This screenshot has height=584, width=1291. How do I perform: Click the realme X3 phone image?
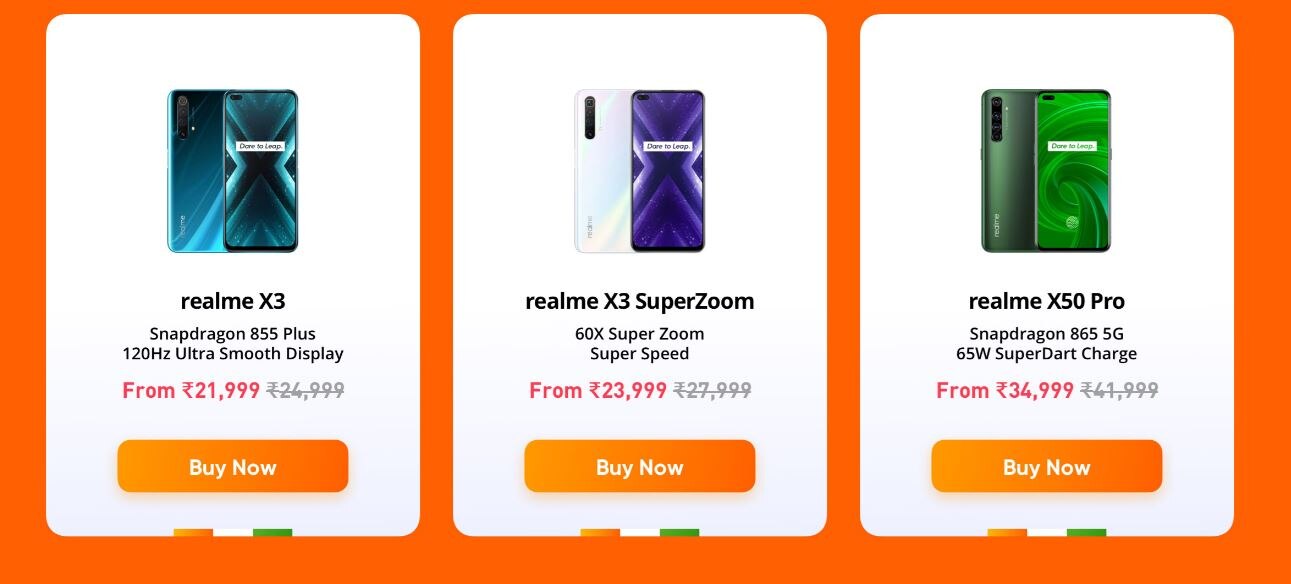coord(233,170)
